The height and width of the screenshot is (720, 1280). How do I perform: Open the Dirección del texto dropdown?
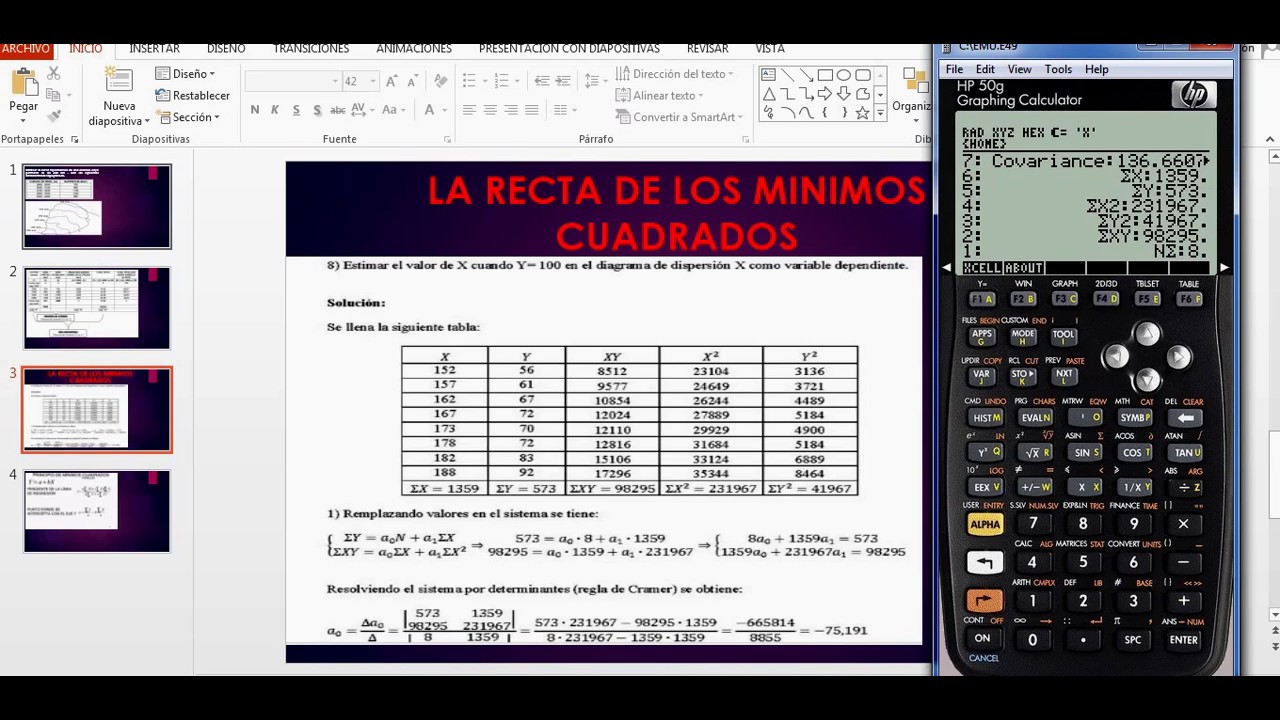click(x=675, y=74)
